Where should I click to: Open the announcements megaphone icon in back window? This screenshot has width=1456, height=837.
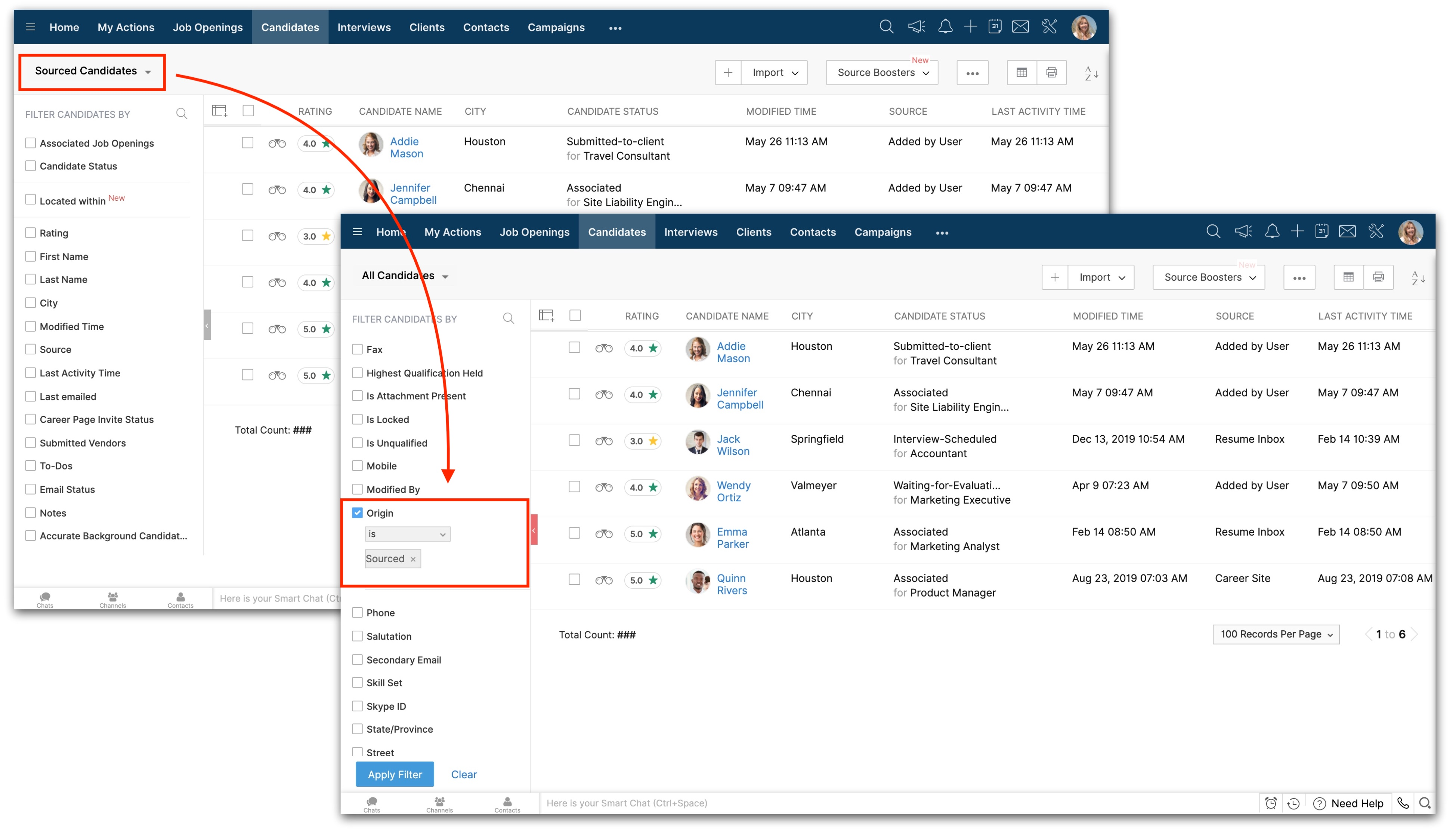pyautogui.click(x=916, y=27)
